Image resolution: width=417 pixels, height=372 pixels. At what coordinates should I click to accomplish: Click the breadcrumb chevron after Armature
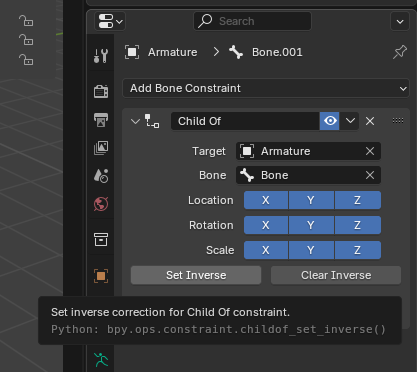[216, 52]
